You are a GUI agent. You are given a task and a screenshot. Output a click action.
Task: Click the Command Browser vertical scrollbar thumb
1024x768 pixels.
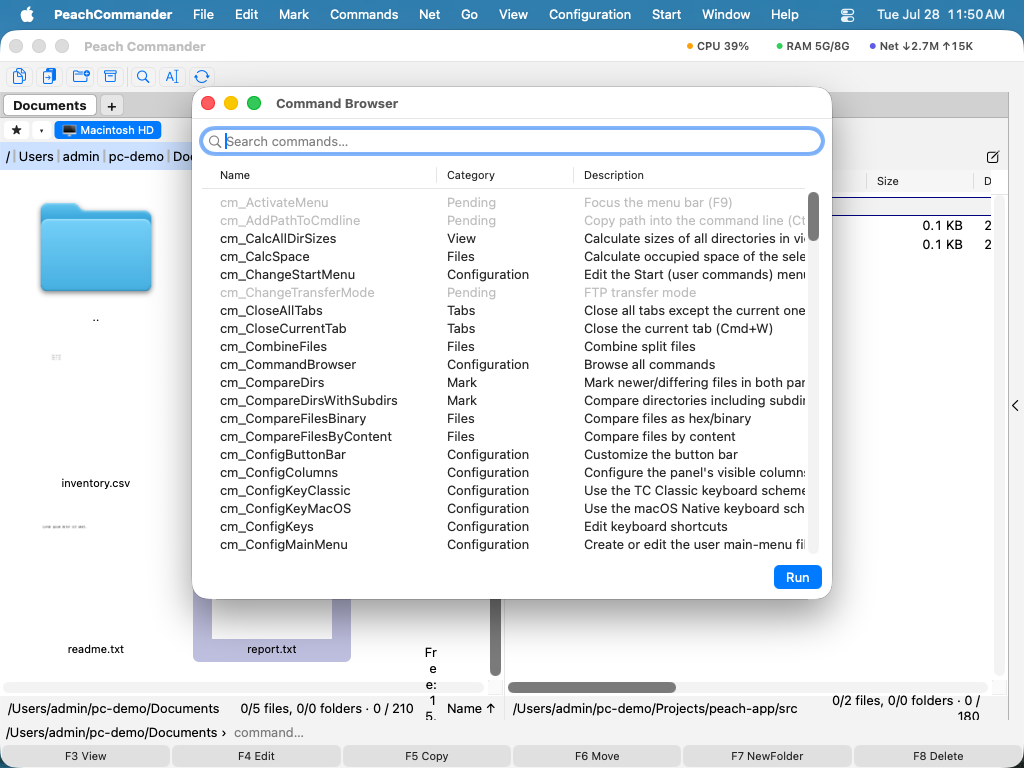click(x=813, y=216)
